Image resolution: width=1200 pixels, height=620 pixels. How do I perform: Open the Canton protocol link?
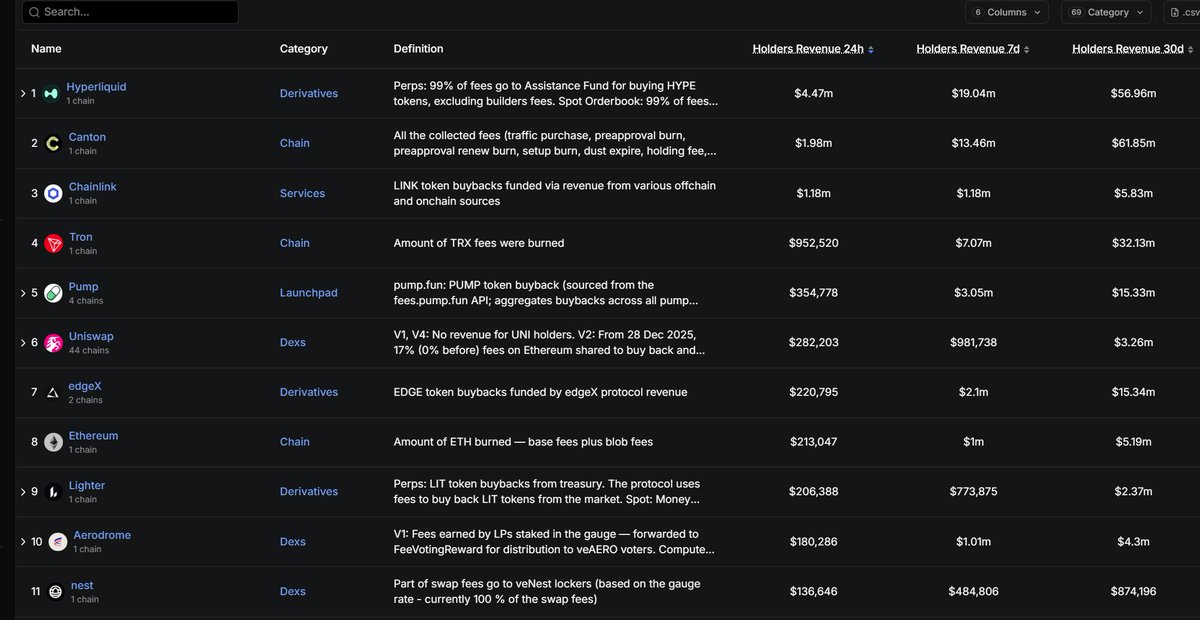[x=87, y=137]
